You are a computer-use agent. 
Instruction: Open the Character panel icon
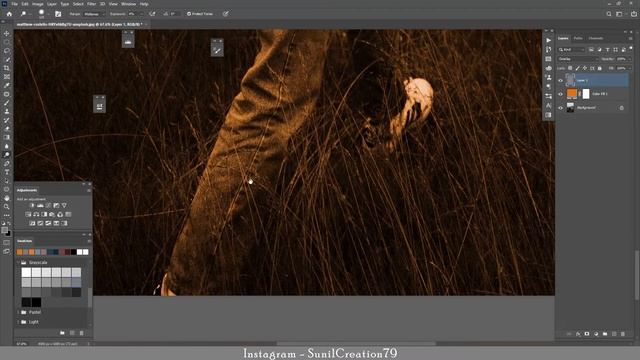coord(549,106)
